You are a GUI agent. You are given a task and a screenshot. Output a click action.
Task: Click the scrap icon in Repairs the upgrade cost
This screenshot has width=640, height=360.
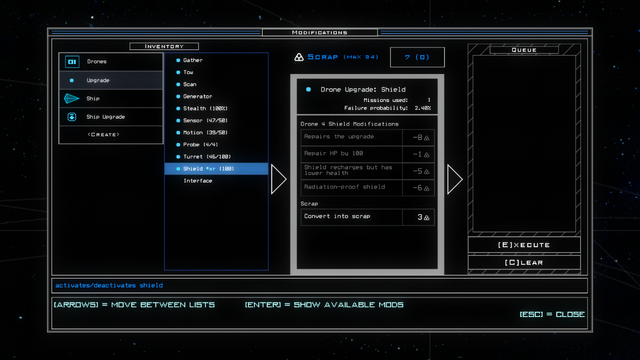tap(427, 138)
